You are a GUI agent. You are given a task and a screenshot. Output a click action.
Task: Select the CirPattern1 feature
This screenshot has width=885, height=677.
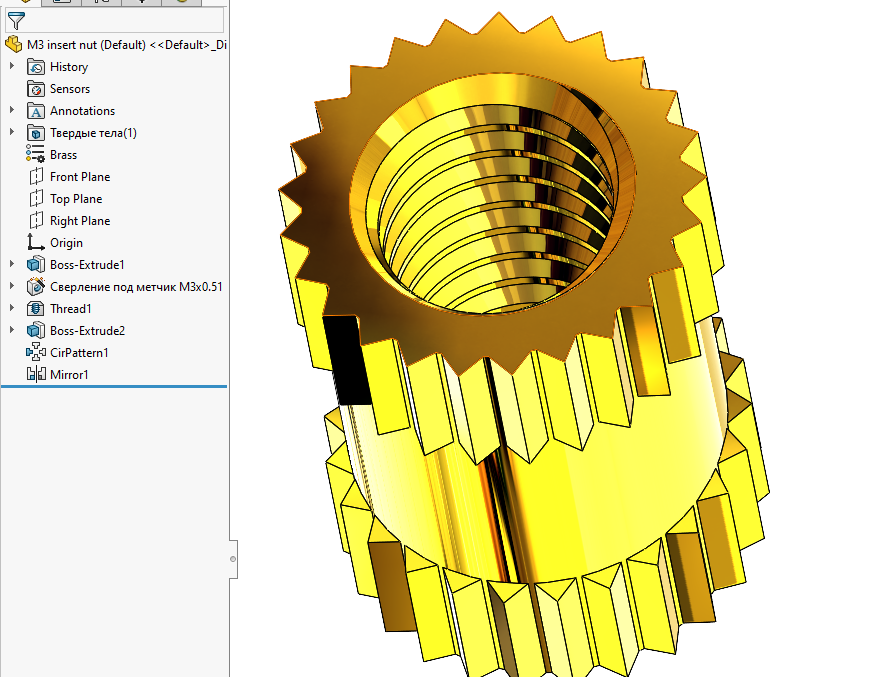78,353
